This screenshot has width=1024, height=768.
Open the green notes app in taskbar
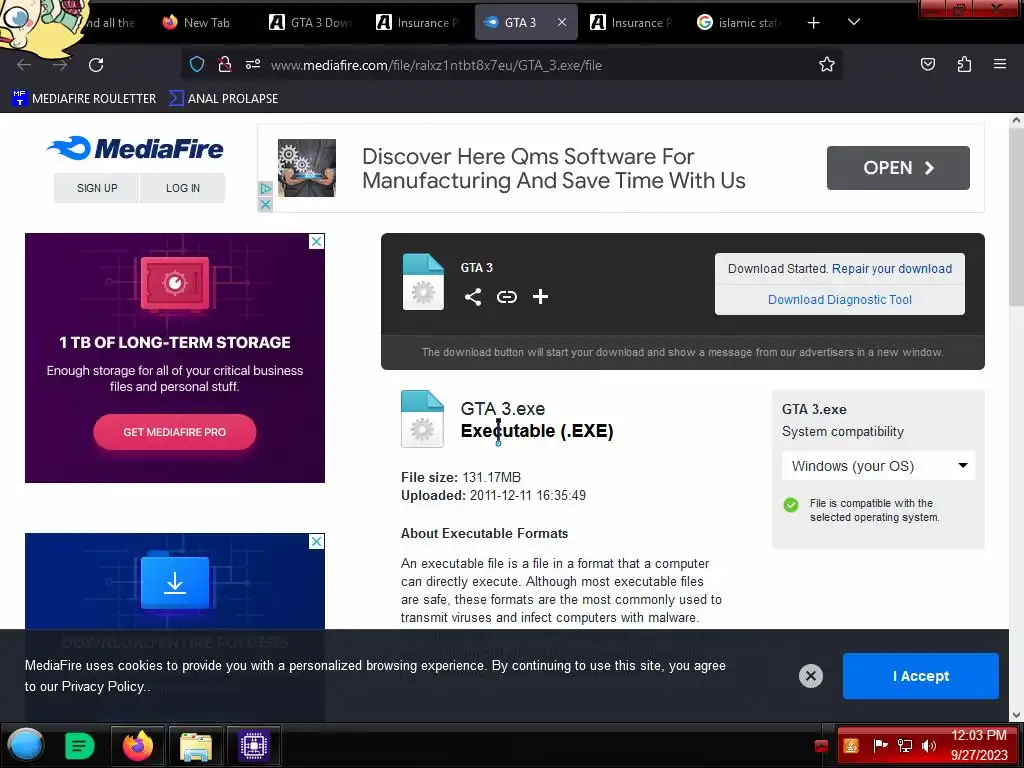point(80,745)
